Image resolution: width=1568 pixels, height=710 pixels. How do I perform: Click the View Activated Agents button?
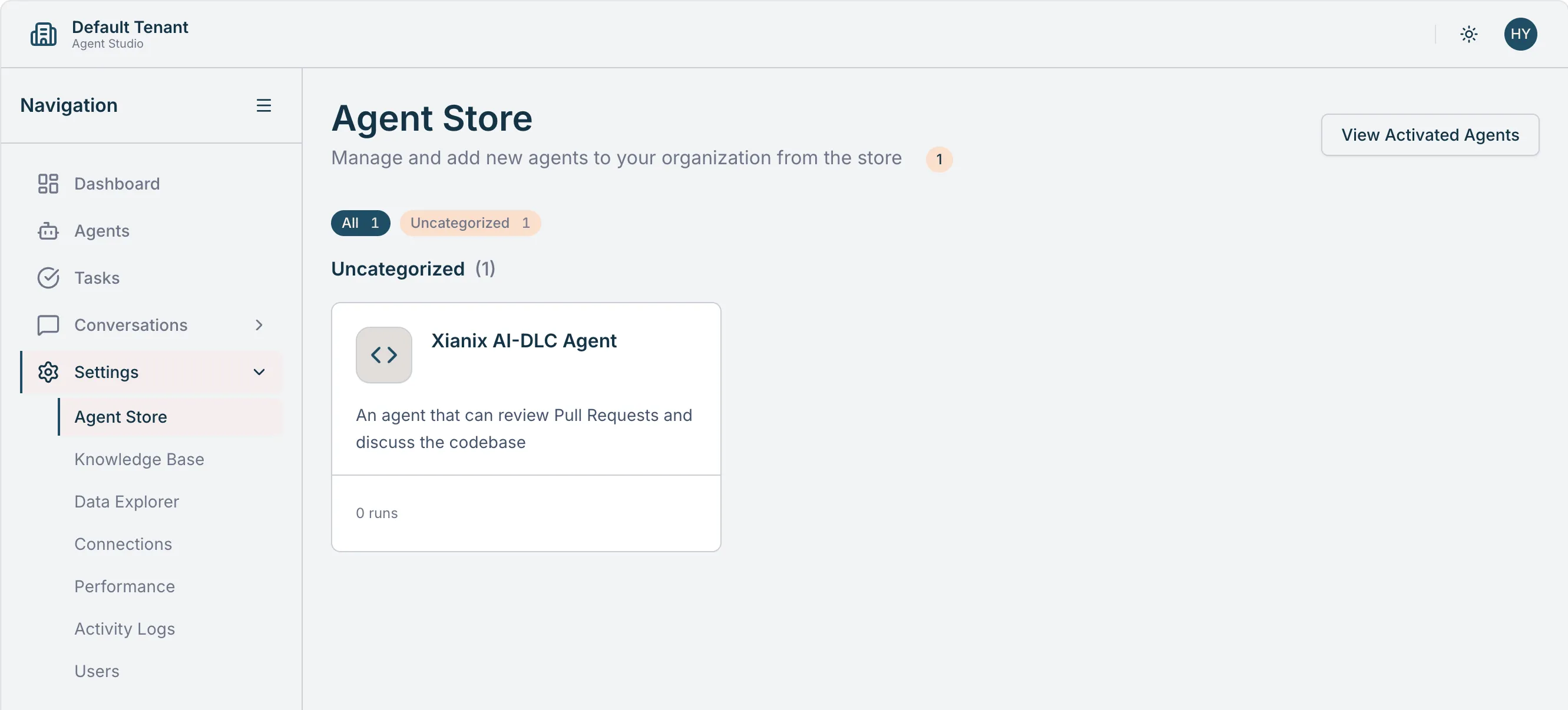coord(1429,134)
